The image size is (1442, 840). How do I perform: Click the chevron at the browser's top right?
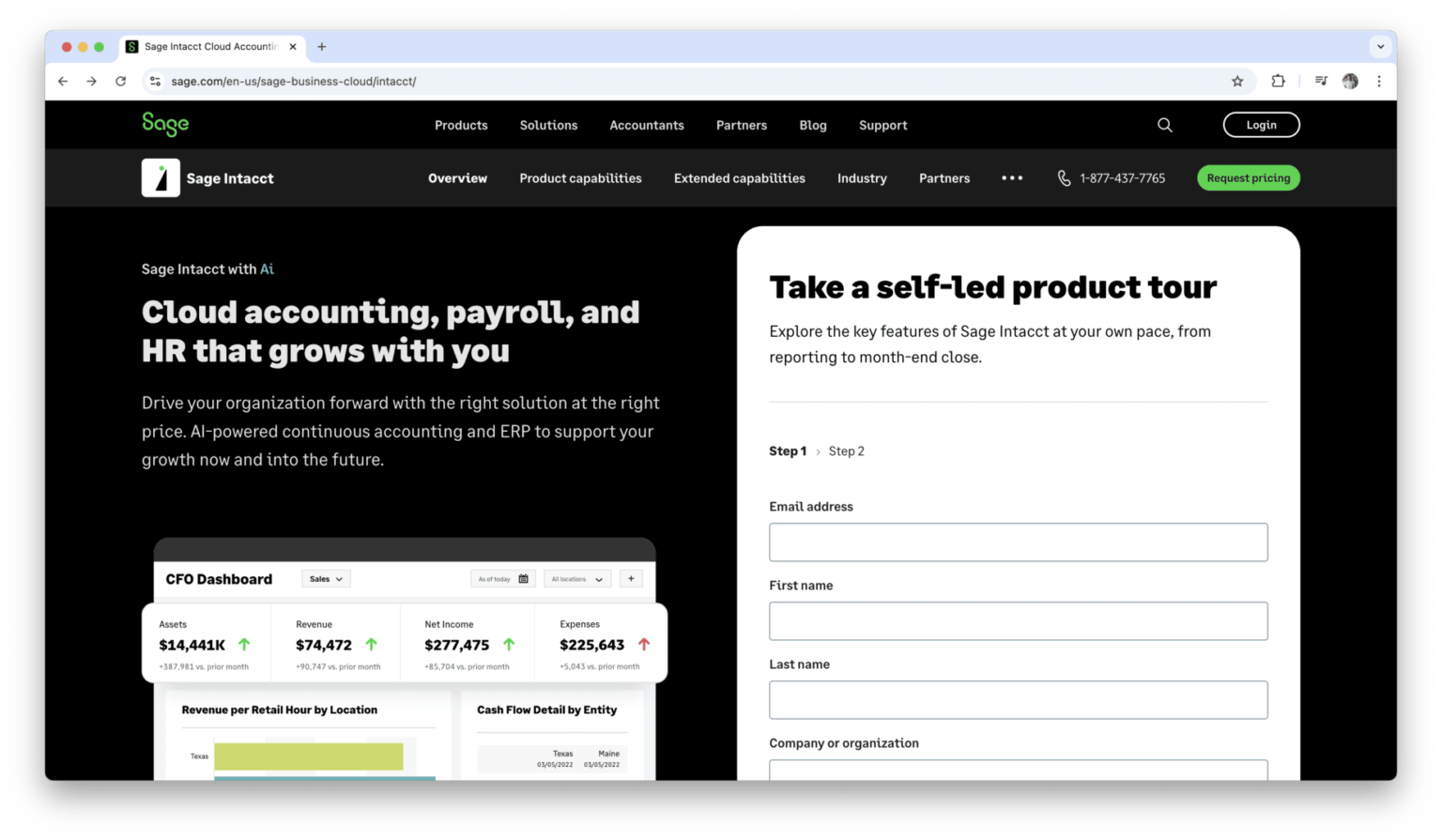[1380, 46]
